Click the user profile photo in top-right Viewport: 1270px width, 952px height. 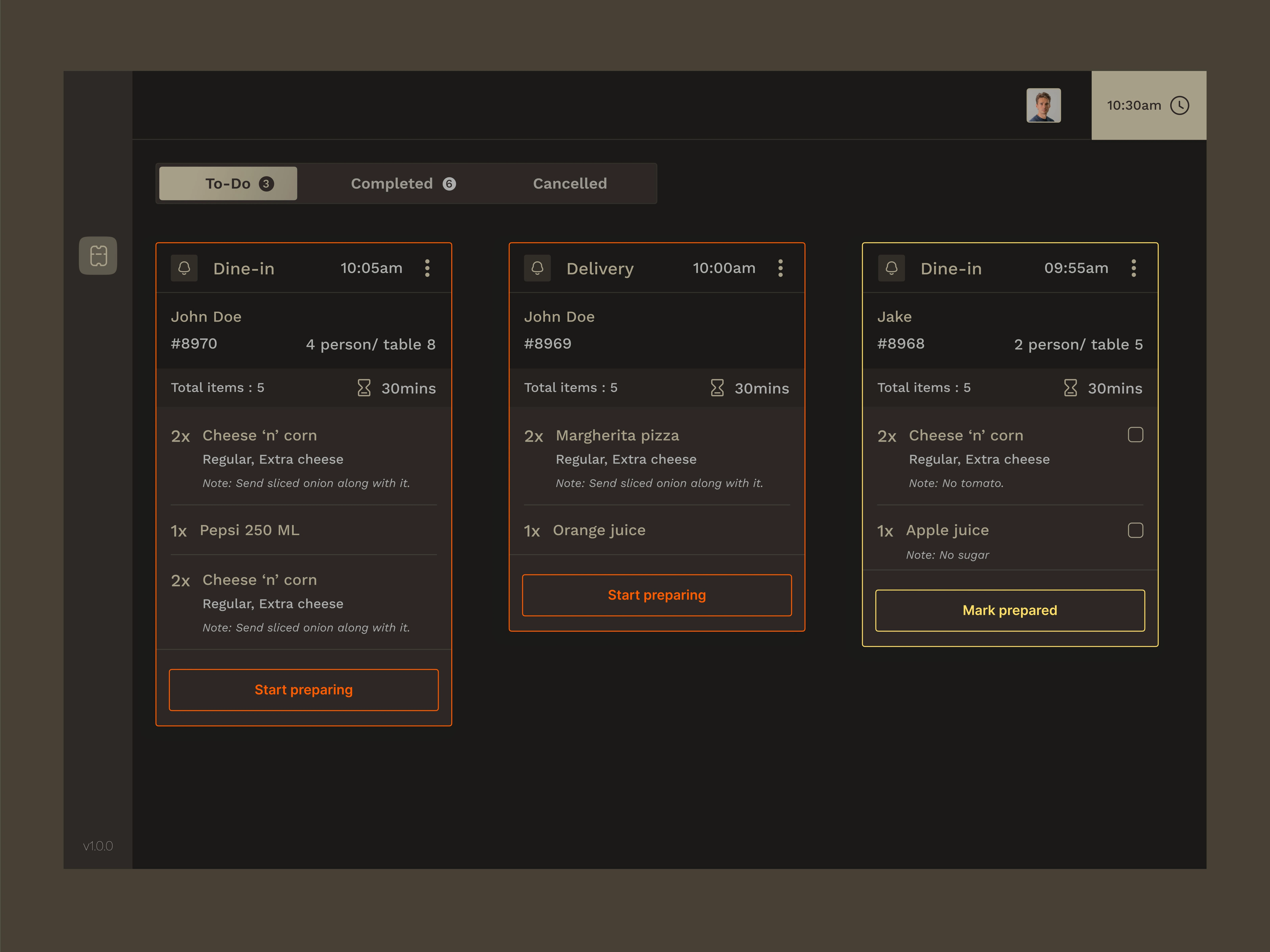[x=1044, y=104]
